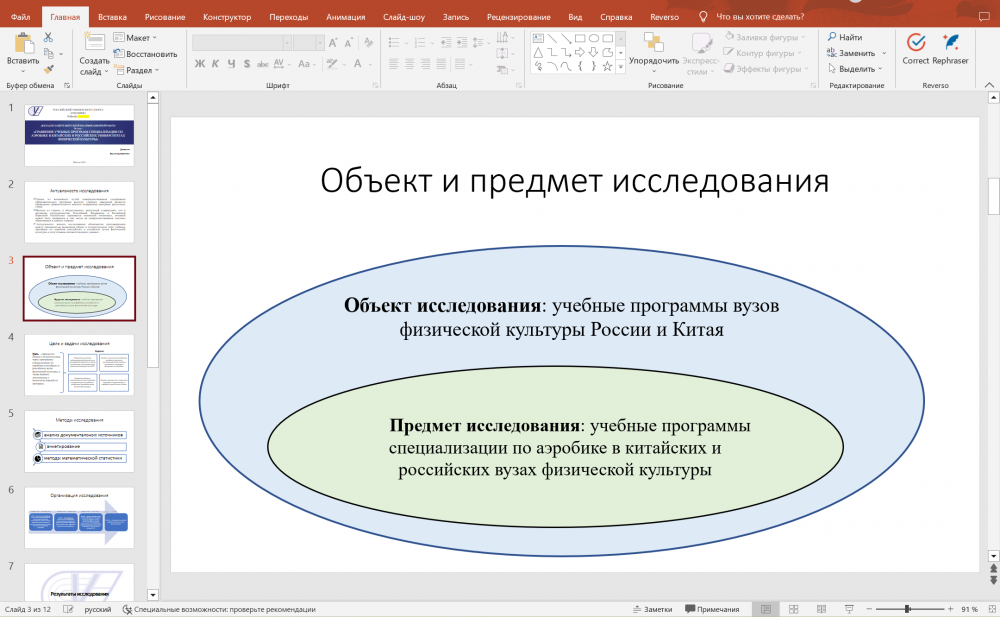Select slide 1 thumbnail
Screen dimensions: 1000x617
click(79, 135)
